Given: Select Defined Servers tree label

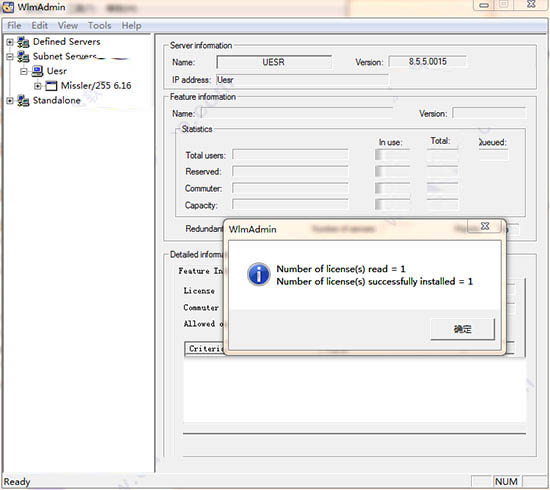Looking at the screenshot, I should 67,42.
